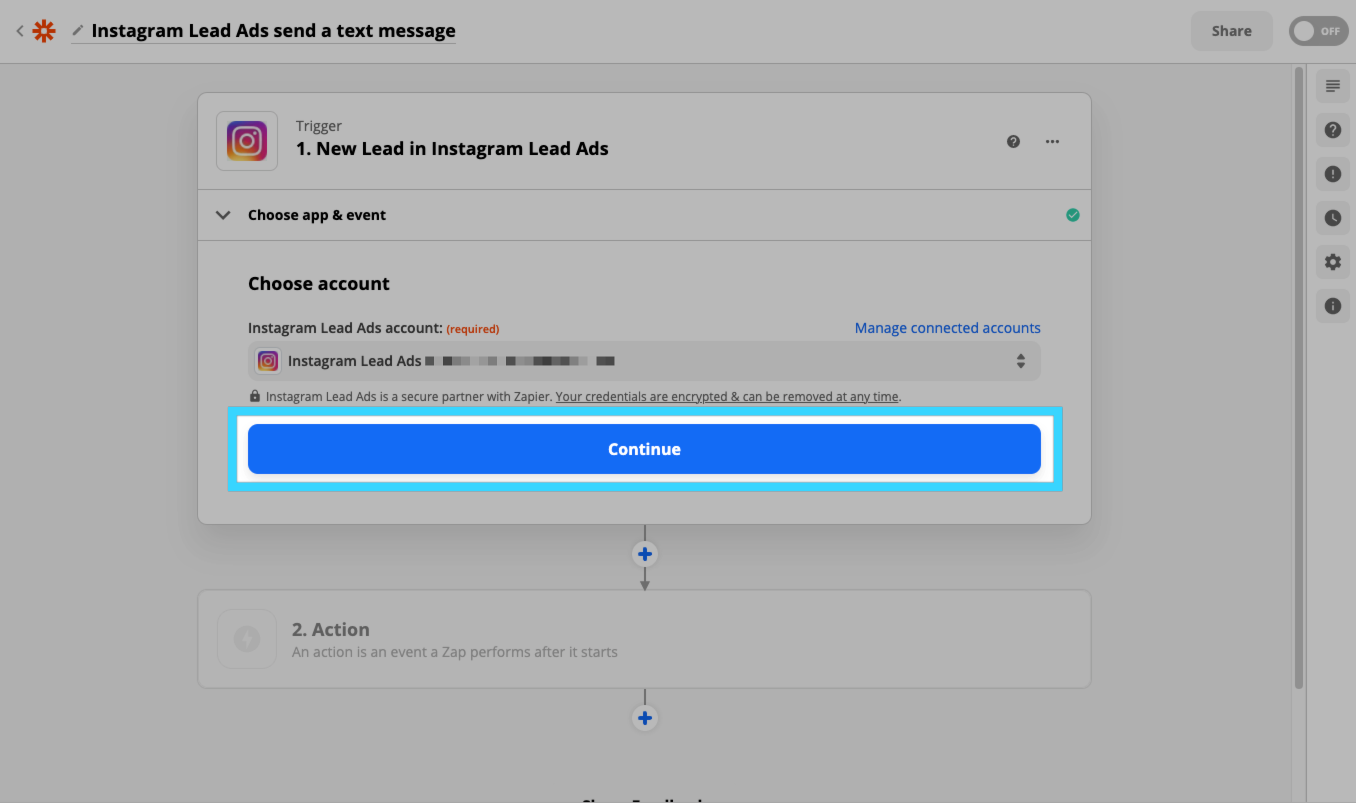Open the Instagram Lead Ads account dropdown
The width and height of the screenshot is (1356, 803).
pos(644,361)
